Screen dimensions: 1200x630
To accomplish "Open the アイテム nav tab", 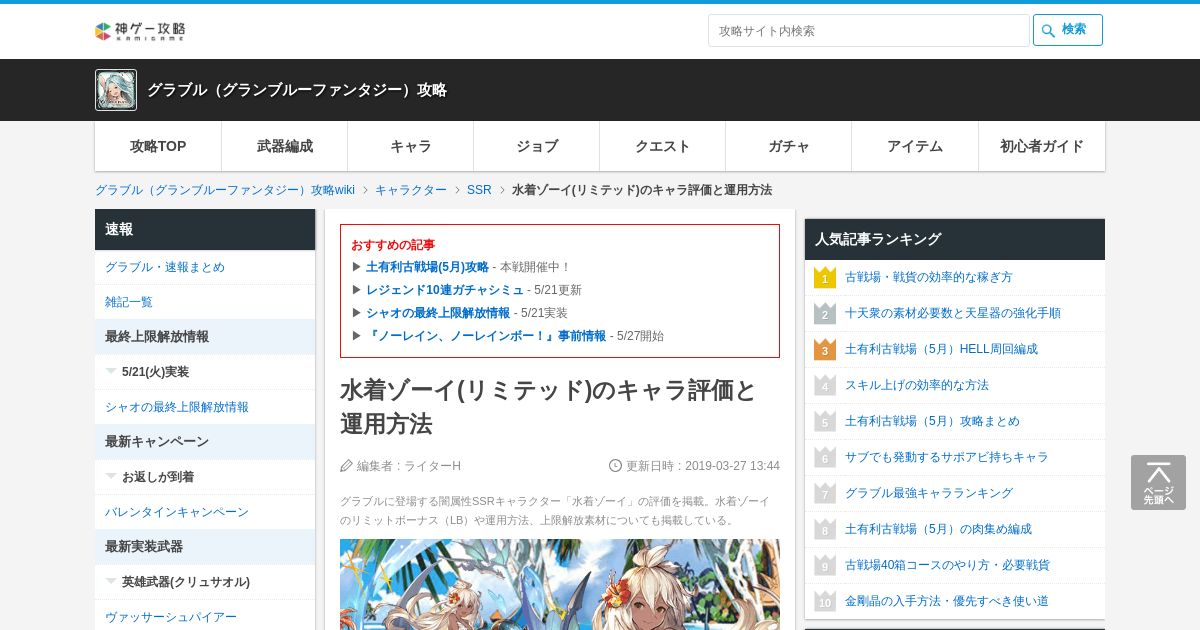I will [915, 146].
